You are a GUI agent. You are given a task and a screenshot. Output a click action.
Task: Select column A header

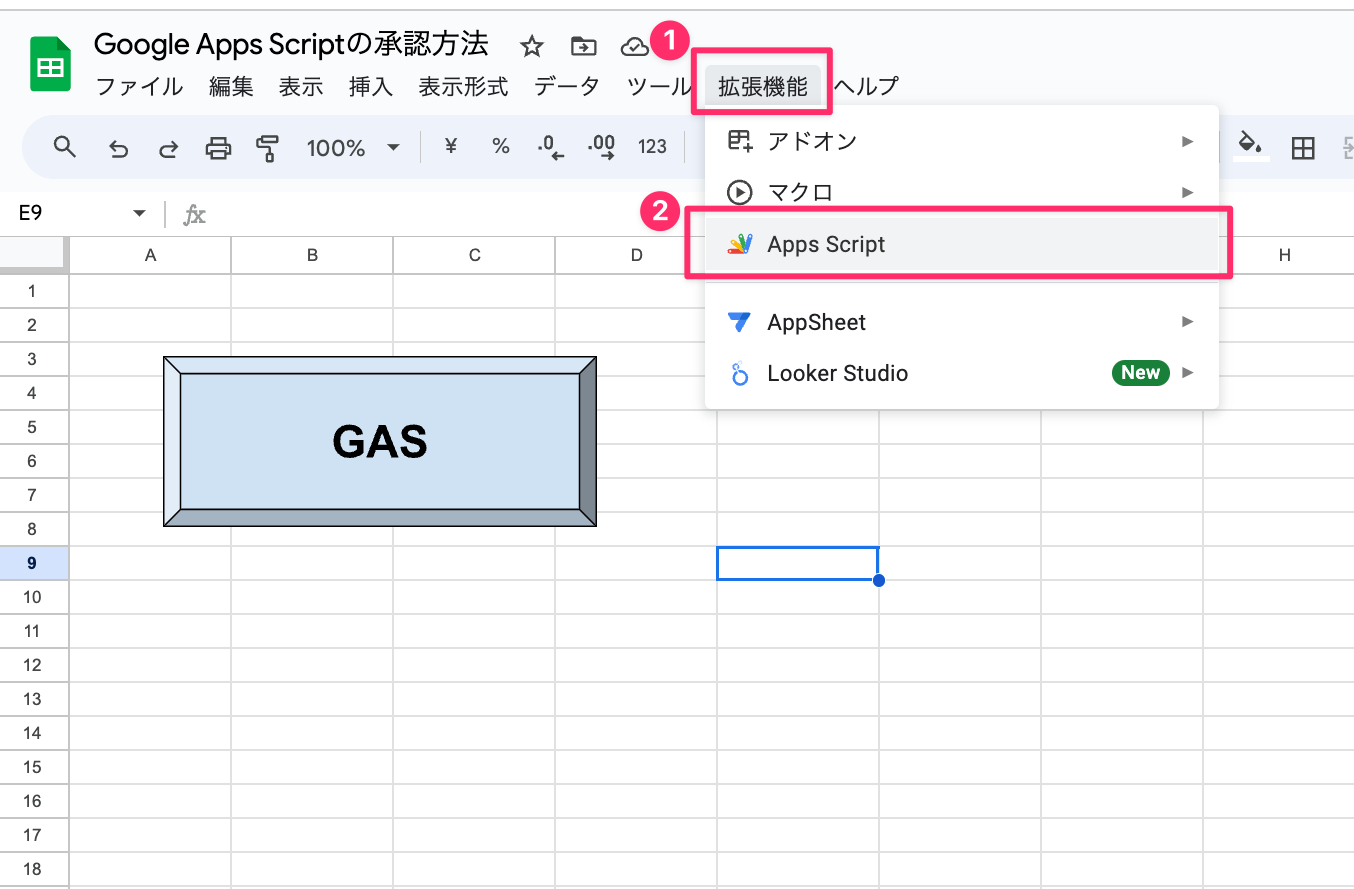point(151,255)
